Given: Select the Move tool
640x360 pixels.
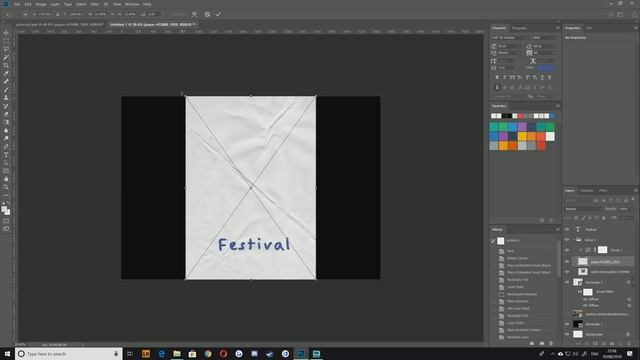Looking at the screenshot, I should pyautogui.click(x=6, y=33).
